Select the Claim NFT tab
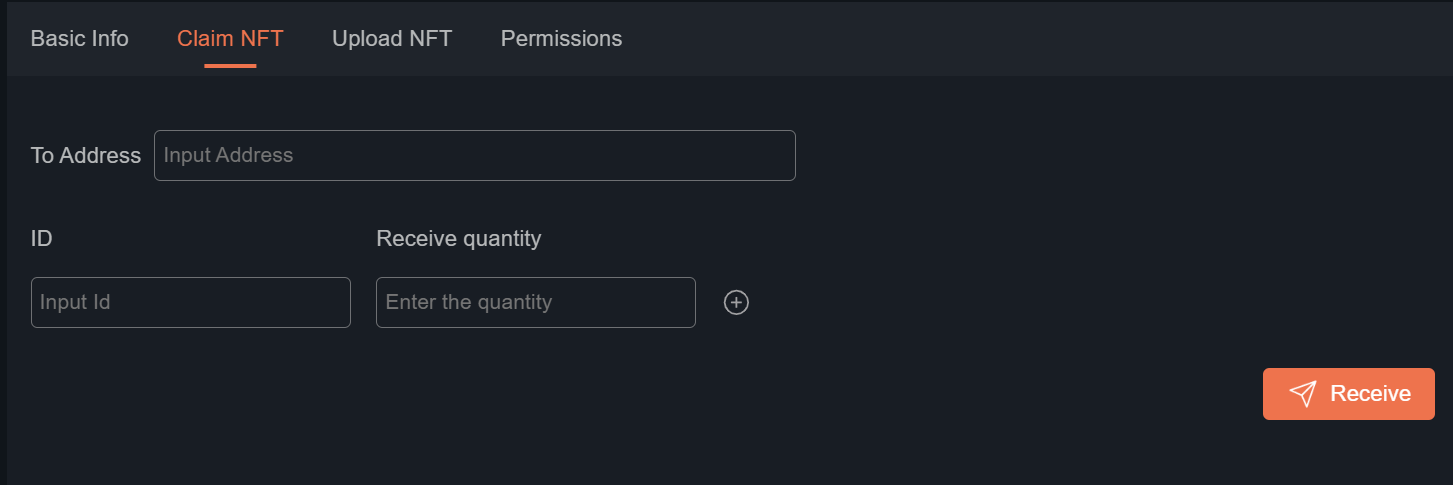 click(x=230, y=39)
